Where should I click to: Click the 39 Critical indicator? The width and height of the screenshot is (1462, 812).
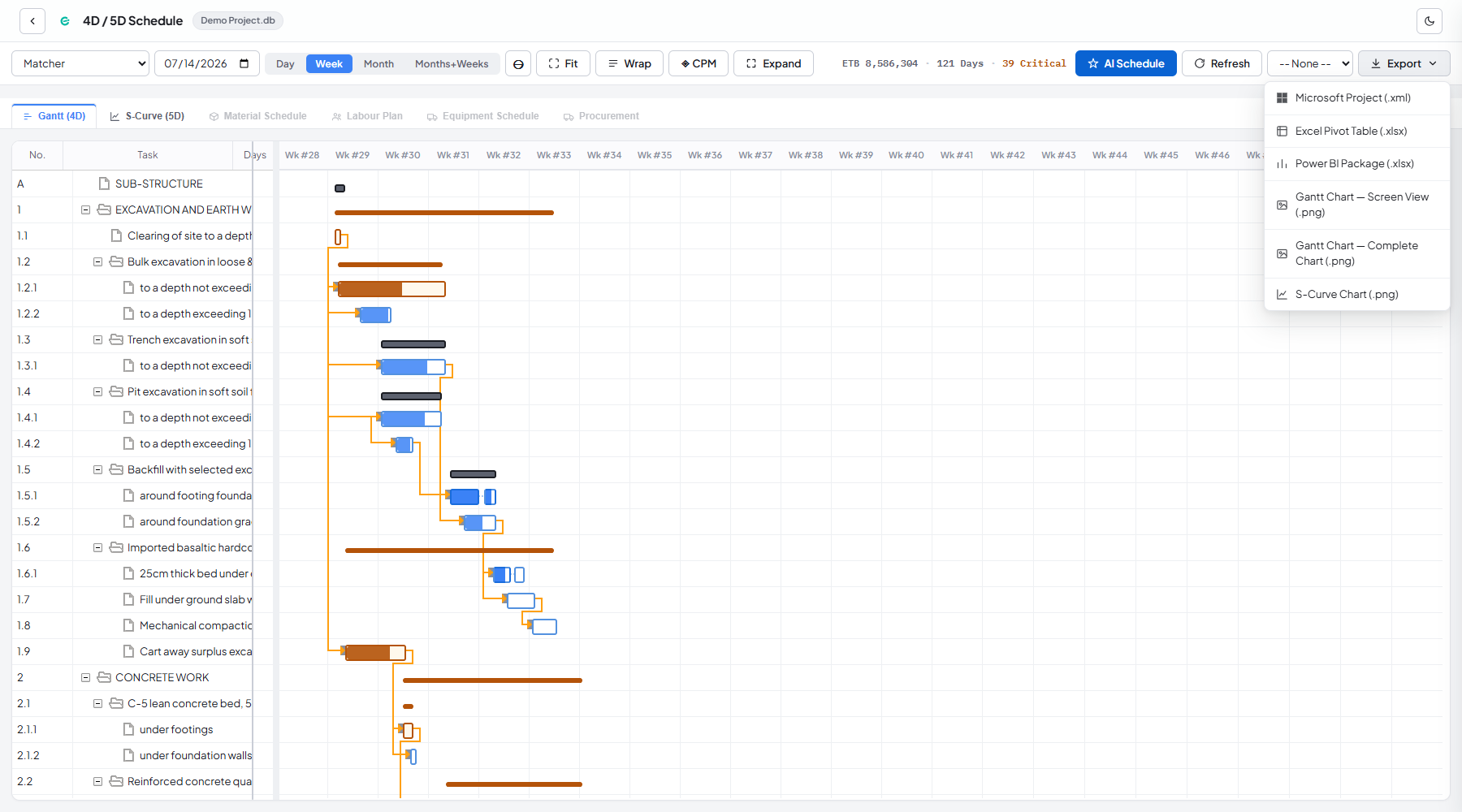pyautogui.click(x=1034, y=63)
